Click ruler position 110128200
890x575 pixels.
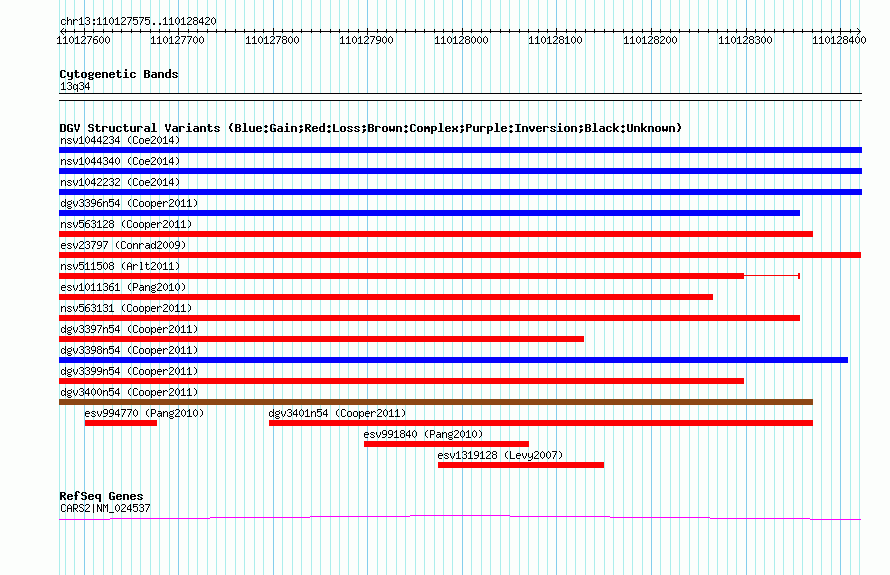(650, 40)
